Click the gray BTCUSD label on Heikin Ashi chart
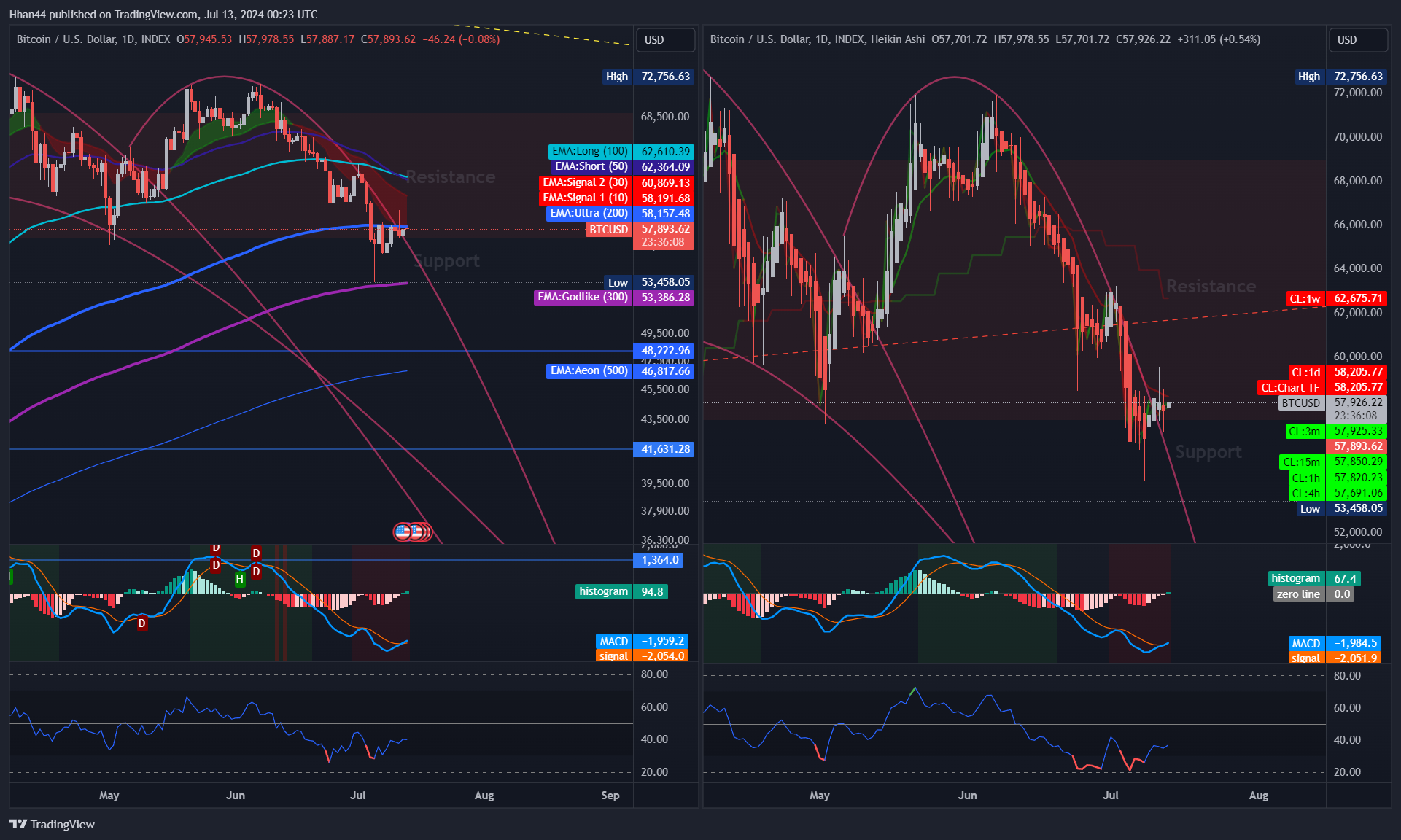1401x840 pixels. point(1301,403)
